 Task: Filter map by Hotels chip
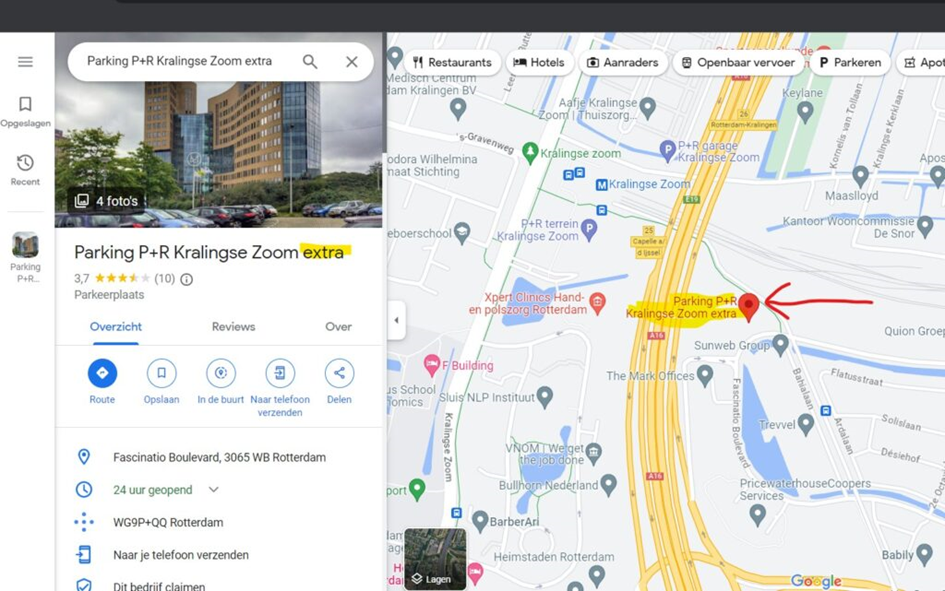539,63
